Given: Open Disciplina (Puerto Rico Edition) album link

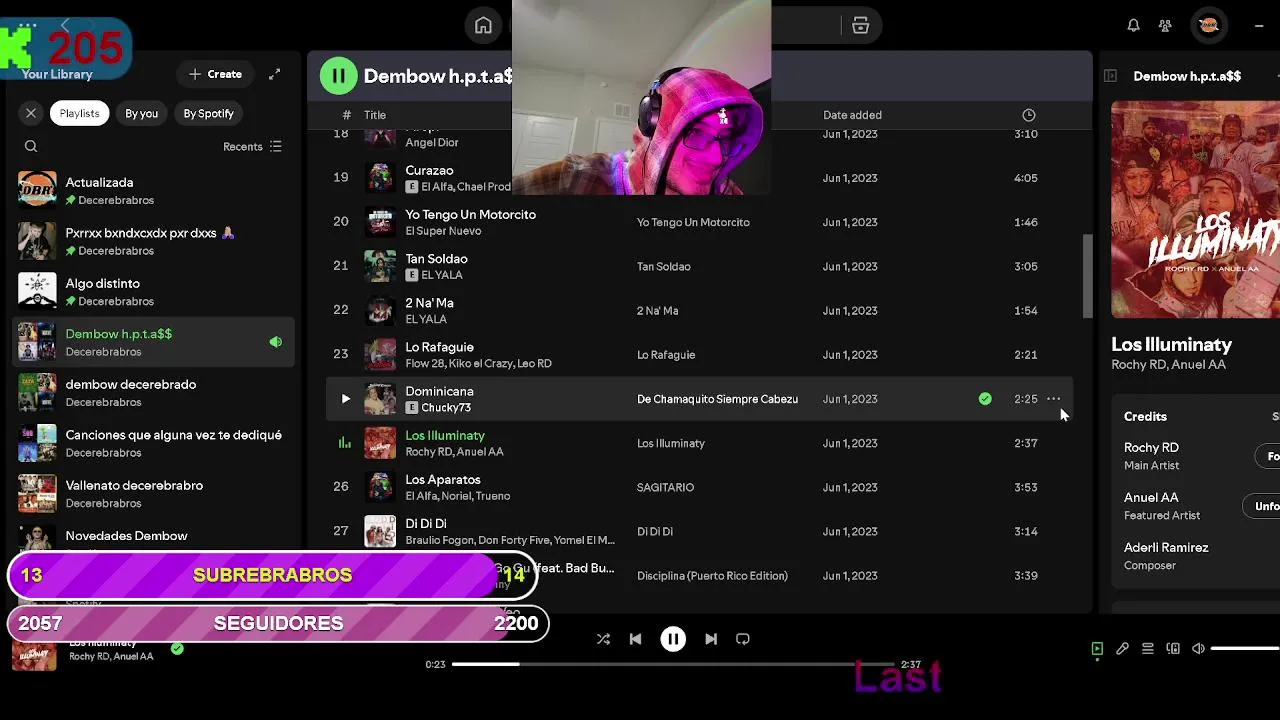Looking at the screenshot, I should click(712, 576).
